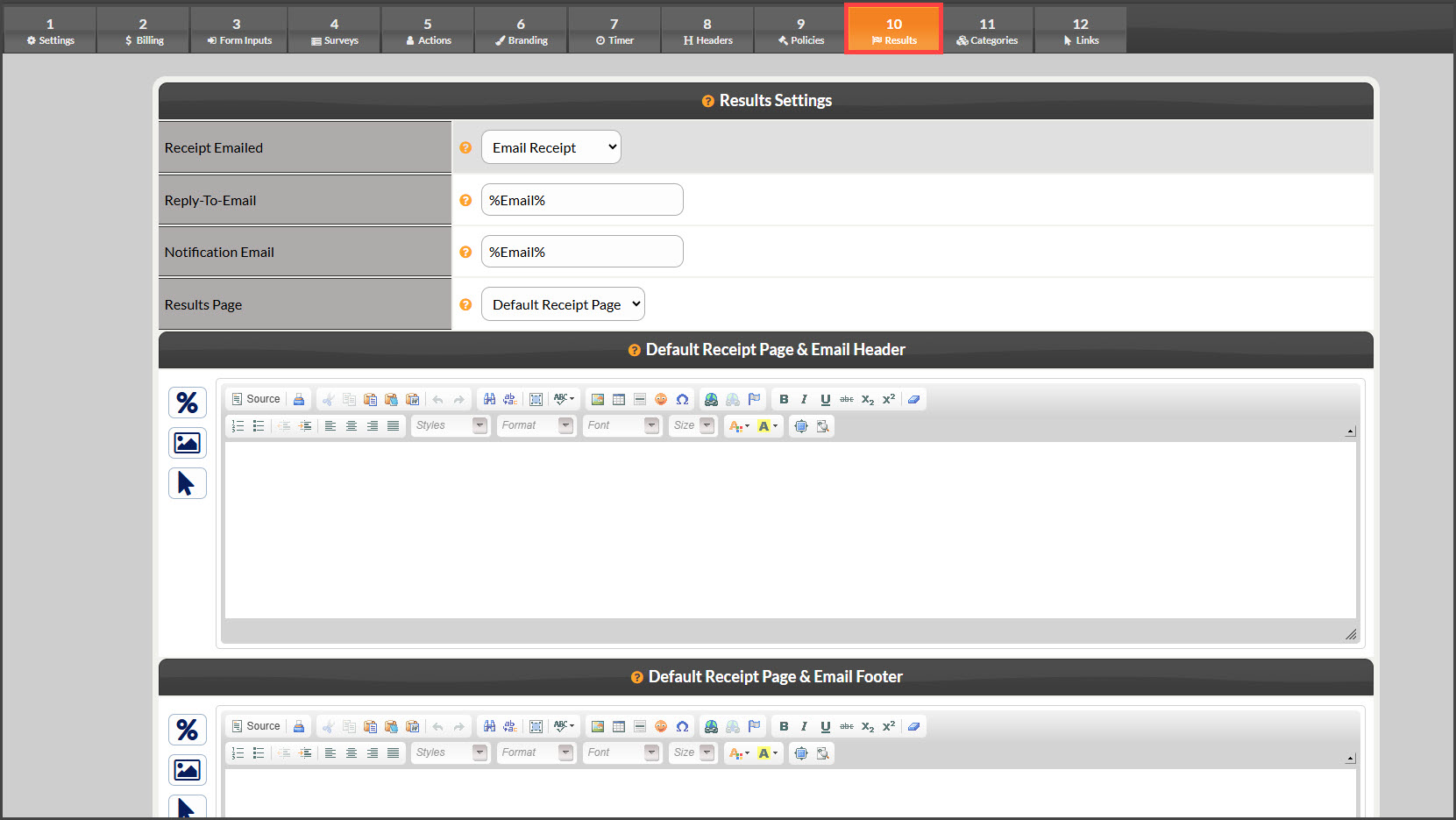Click the Print icon in header editor
This screenshot has width=1456, height=820.
pos(299,399)
